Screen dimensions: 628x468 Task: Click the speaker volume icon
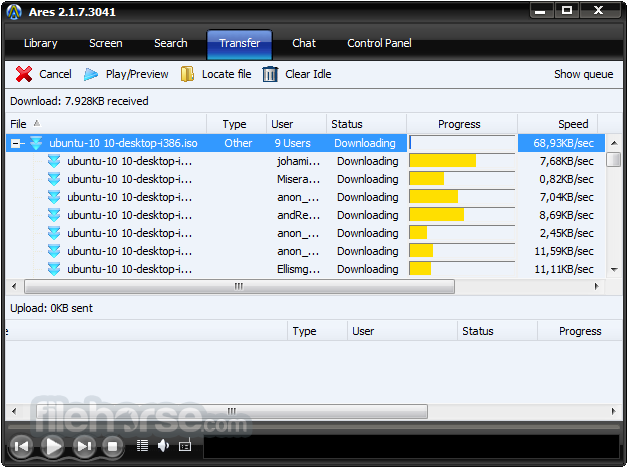point(163,446)
